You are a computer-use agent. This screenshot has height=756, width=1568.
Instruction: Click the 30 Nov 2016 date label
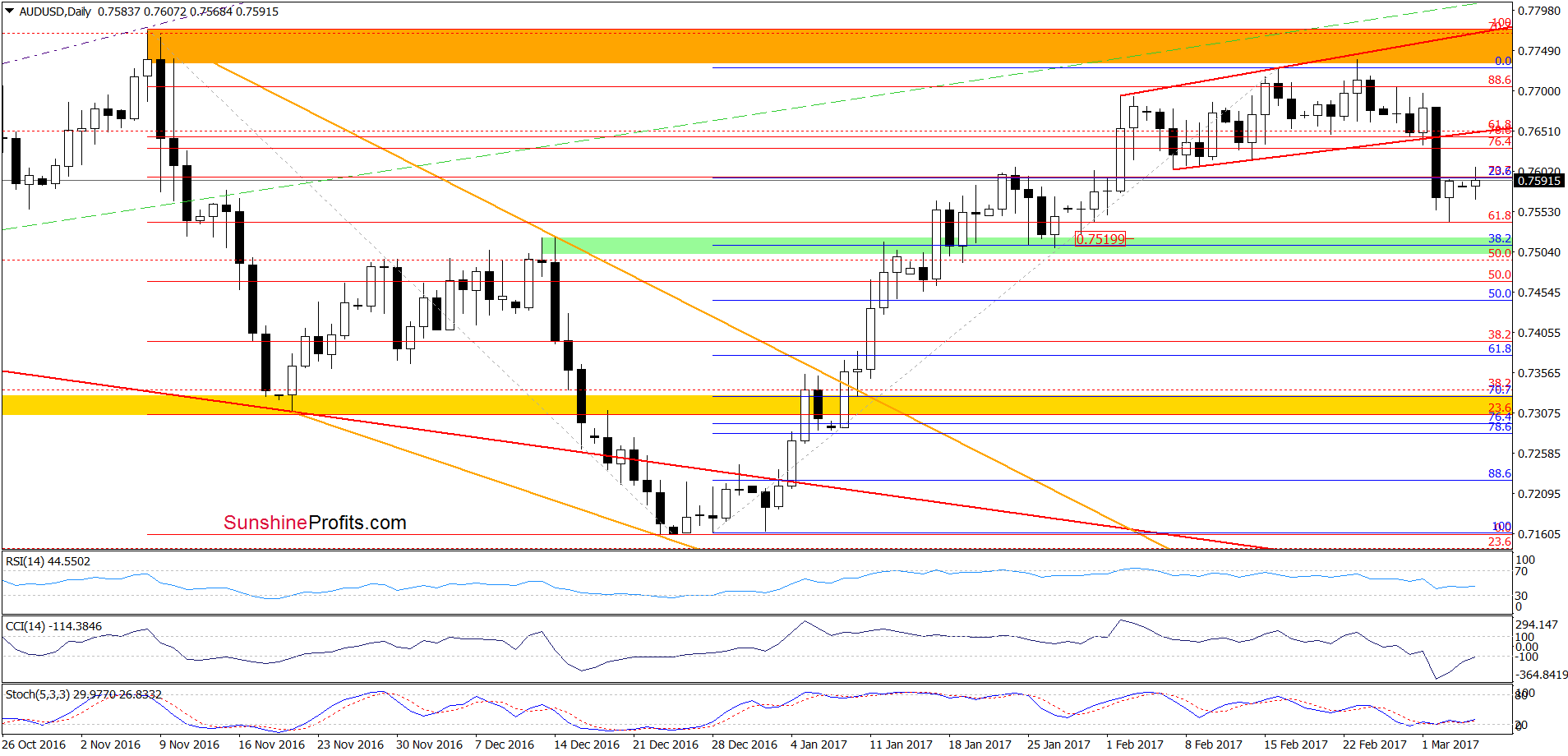429,744
